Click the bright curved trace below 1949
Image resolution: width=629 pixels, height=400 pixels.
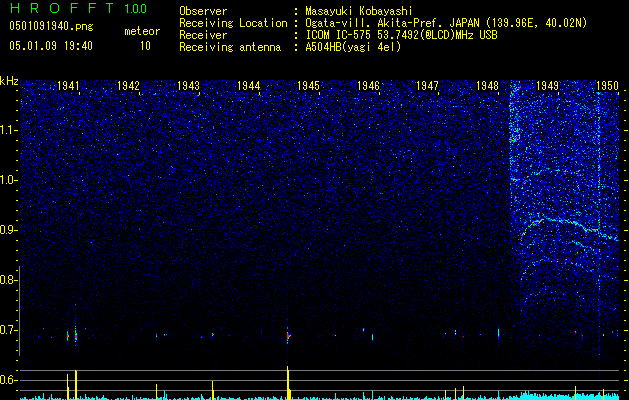coord(570,231)
